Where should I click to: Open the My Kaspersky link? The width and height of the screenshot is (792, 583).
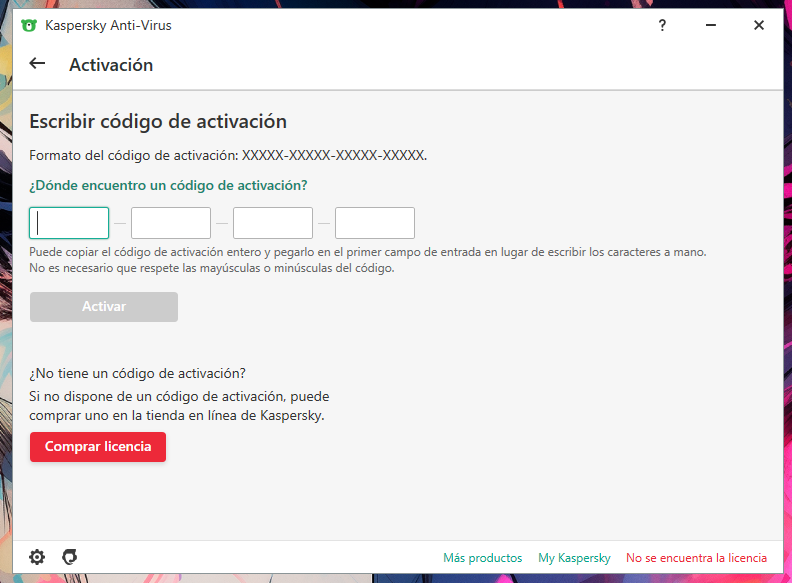pos(574,558)
